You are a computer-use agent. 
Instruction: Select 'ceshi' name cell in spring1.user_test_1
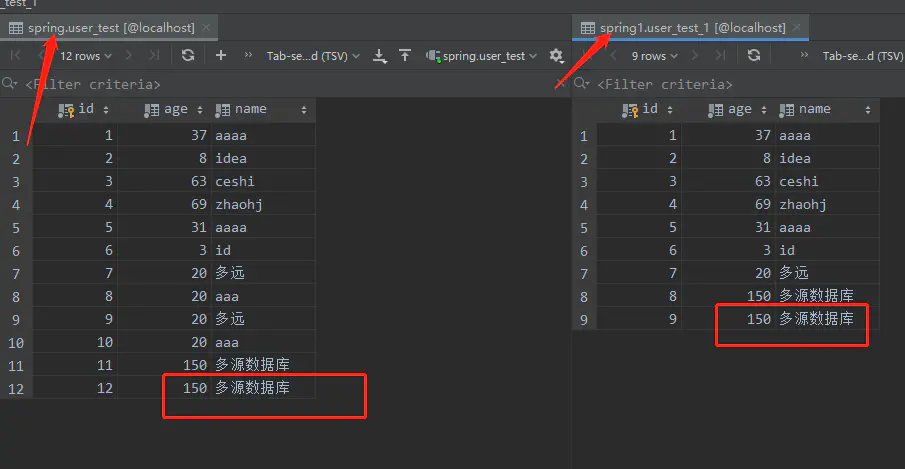(x=827, y=181)
